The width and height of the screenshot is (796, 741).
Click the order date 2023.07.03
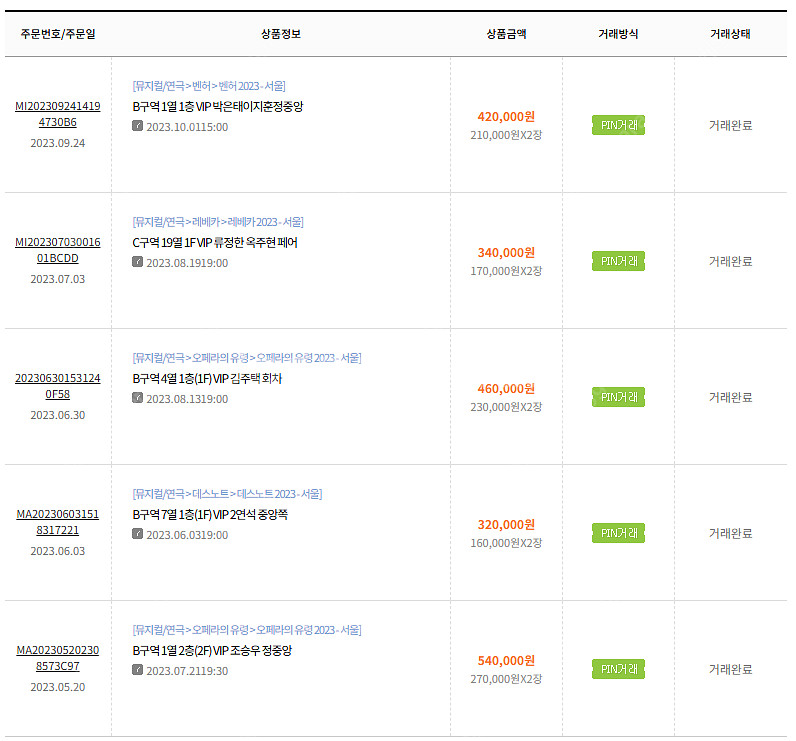(x=58, y=279)
